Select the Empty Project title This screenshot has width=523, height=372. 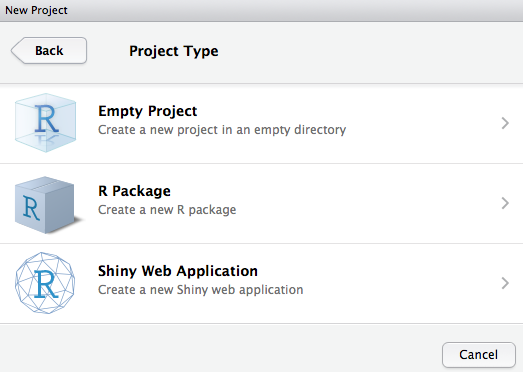point(147,111)
